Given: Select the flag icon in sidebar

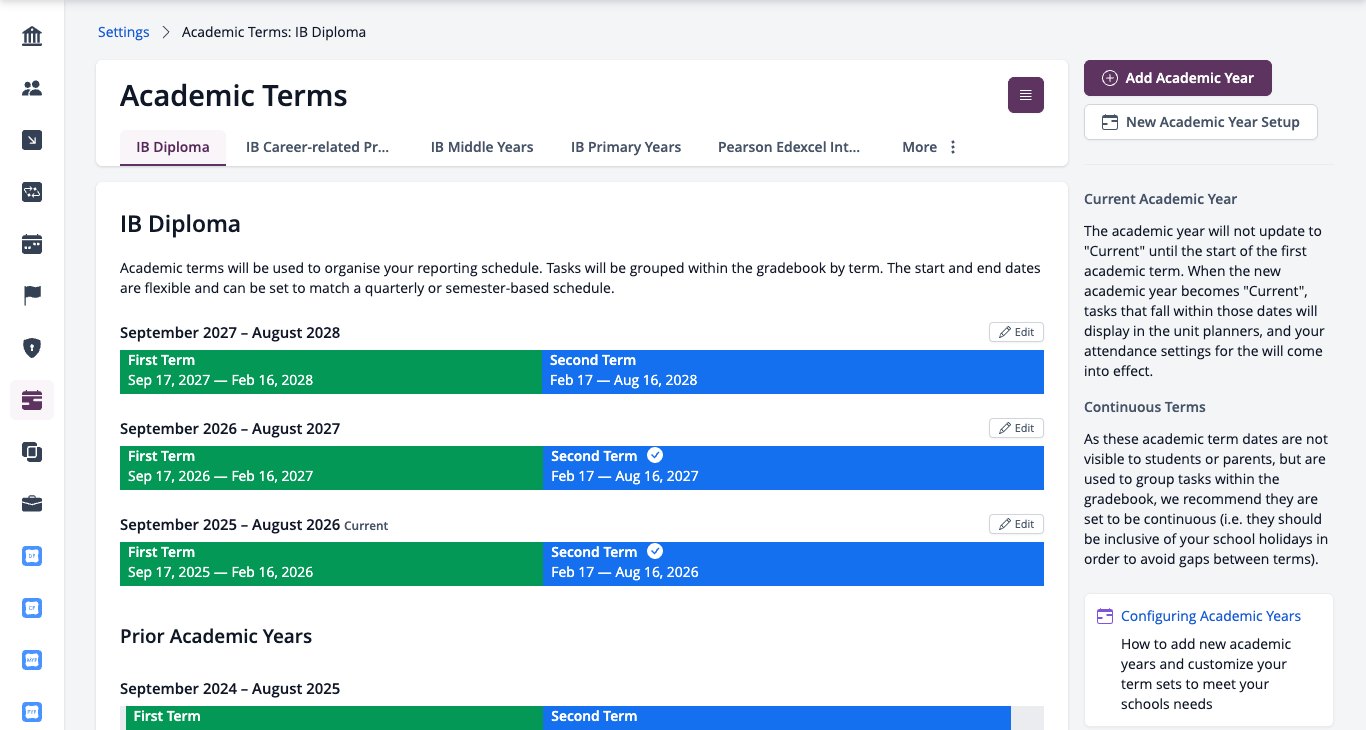Looking at the screenshot, I should point(32,296).
